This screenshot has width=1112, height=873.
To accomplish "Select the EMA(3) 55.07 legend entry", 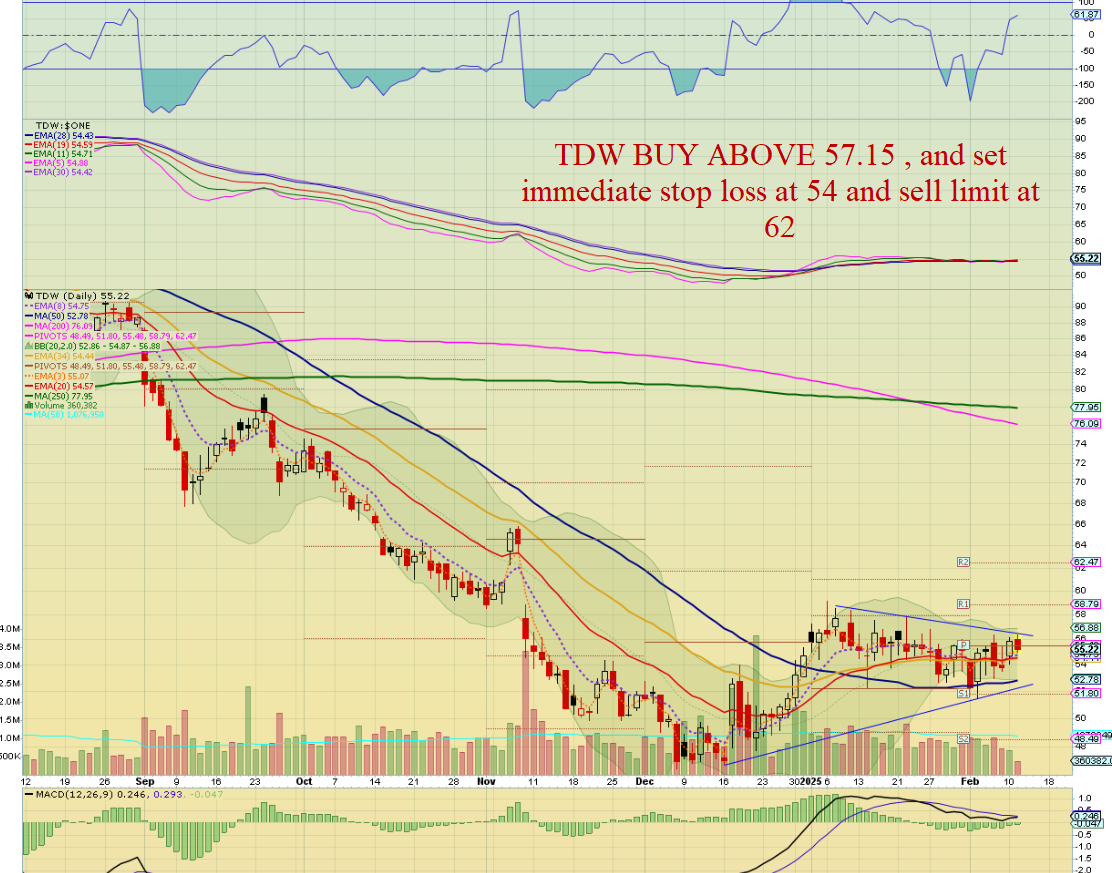I will (x=57, y=376).
